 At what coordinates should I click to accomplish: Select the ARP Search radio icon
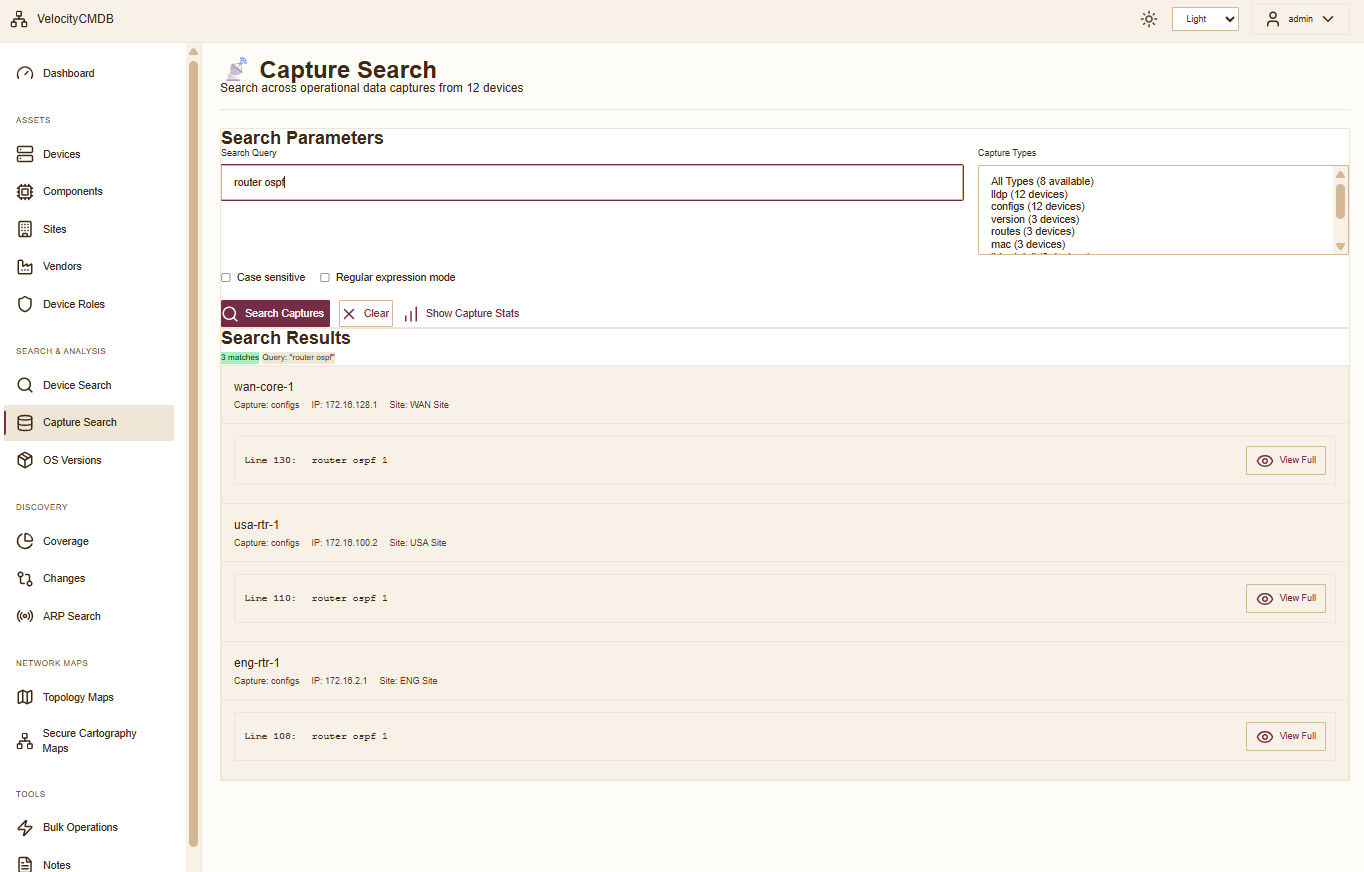pyautogui.click(x=25, y=616)
